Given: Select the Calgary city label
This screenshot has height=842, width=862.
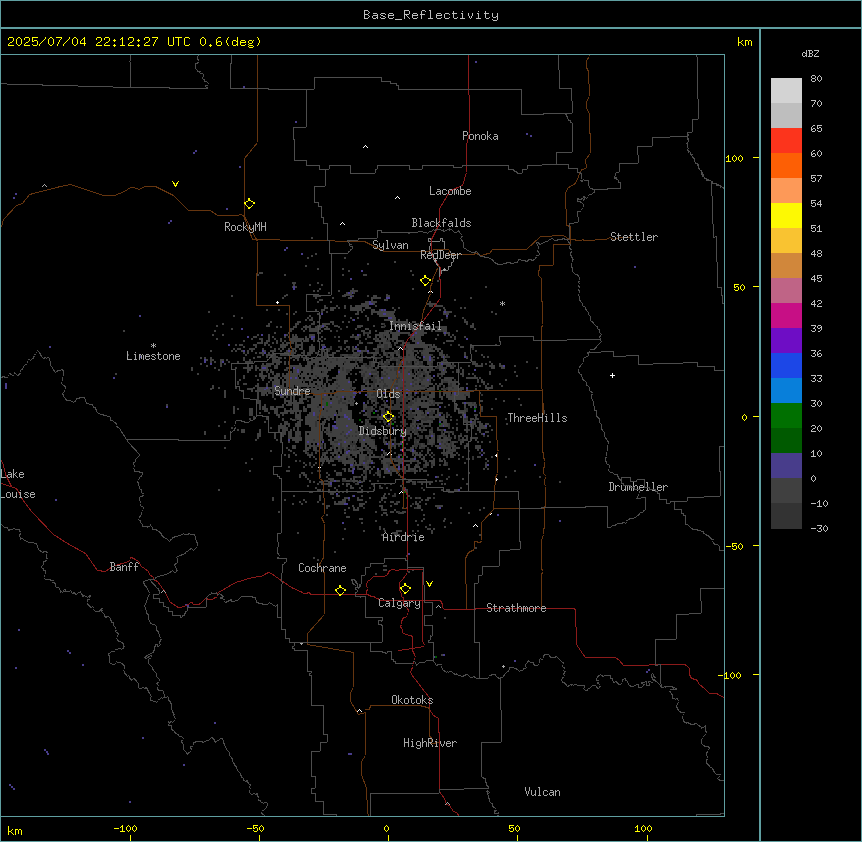Looking at the screenshot, I should tap(399, 603).
